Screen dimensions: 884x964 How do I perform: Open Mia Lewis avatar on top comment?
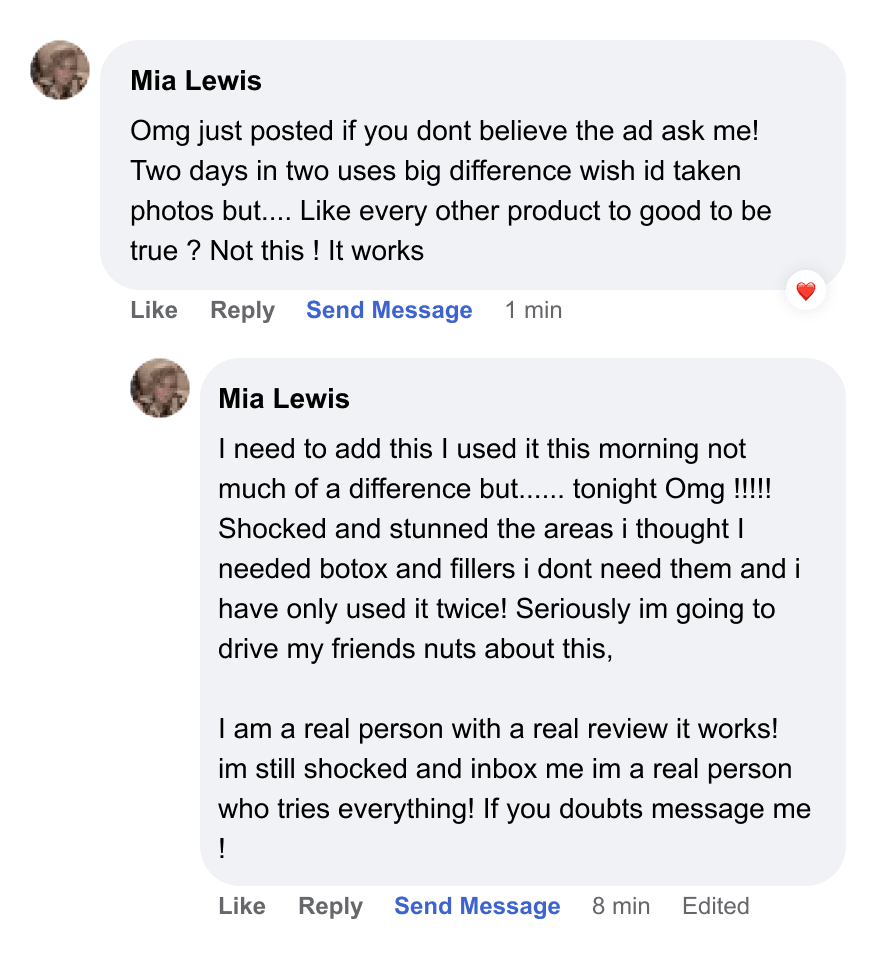[60, 70]
